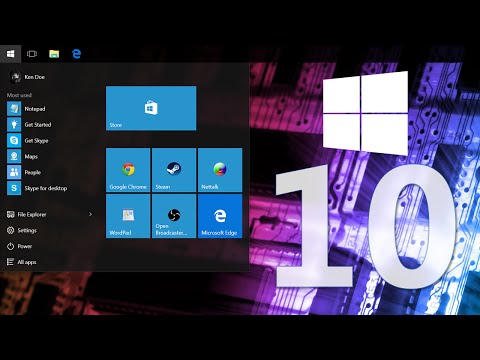
Task: Click the File Explorer menu icon
Action: 11,214
